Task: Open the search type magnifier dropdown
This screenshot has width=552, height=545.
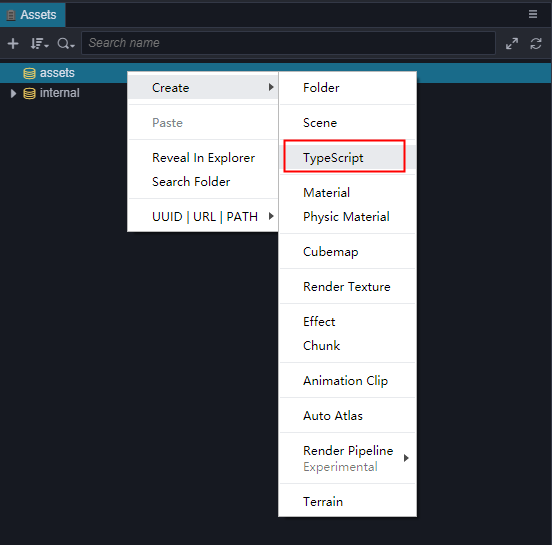Action: pyautogui.click(x=66, y=44)
